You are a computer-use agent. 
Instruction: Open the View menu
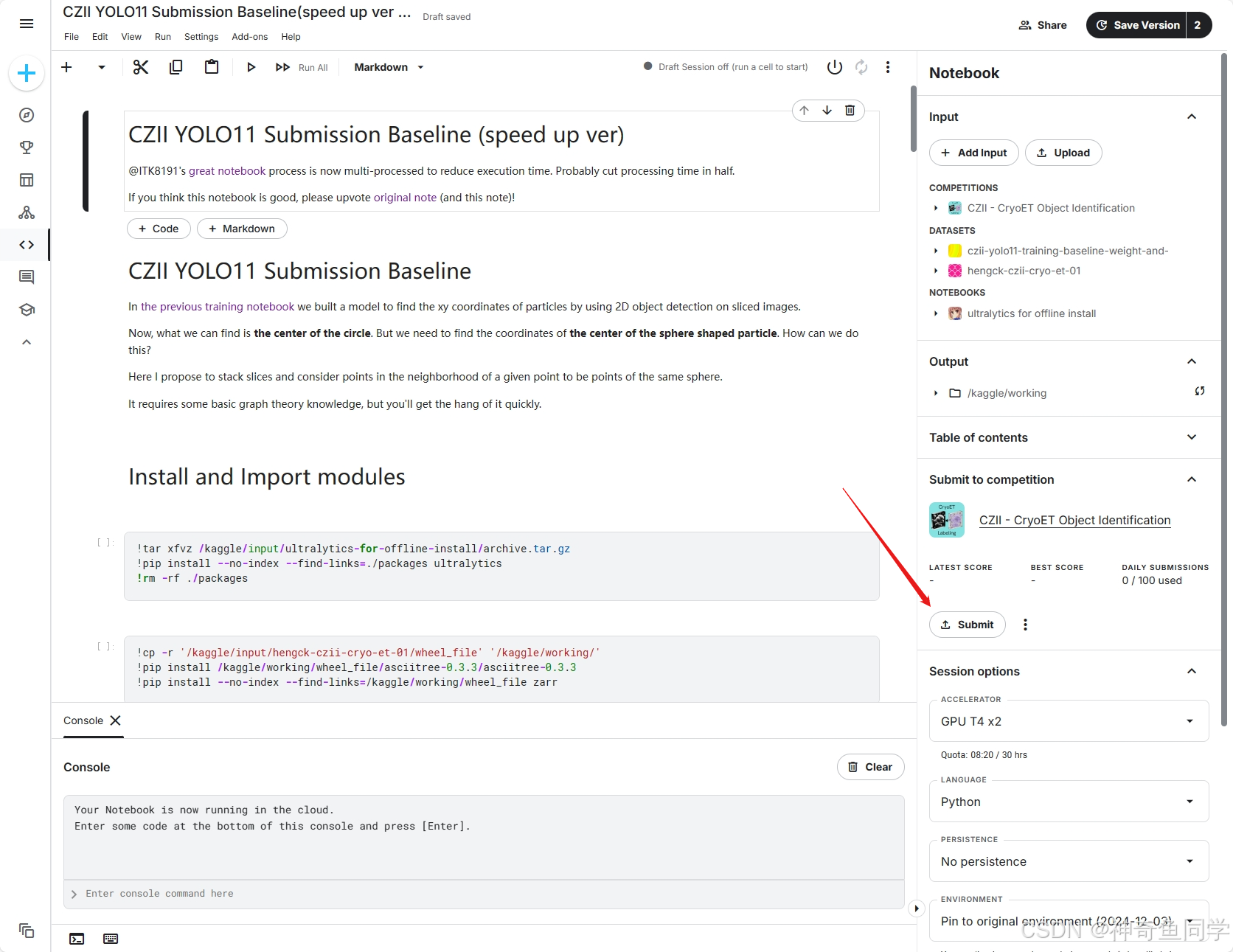pos(131,37)
